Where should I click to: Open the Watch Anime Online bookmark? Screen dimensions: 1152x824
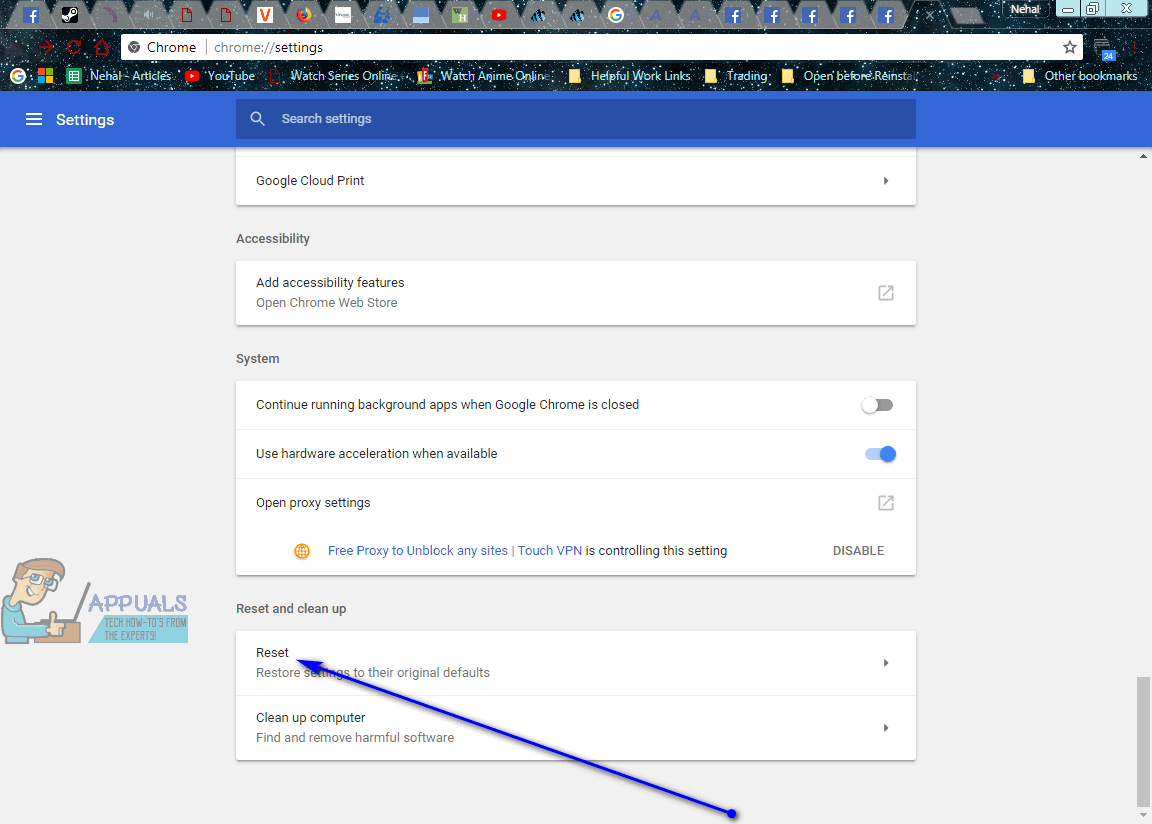click(x=483, y=76)
